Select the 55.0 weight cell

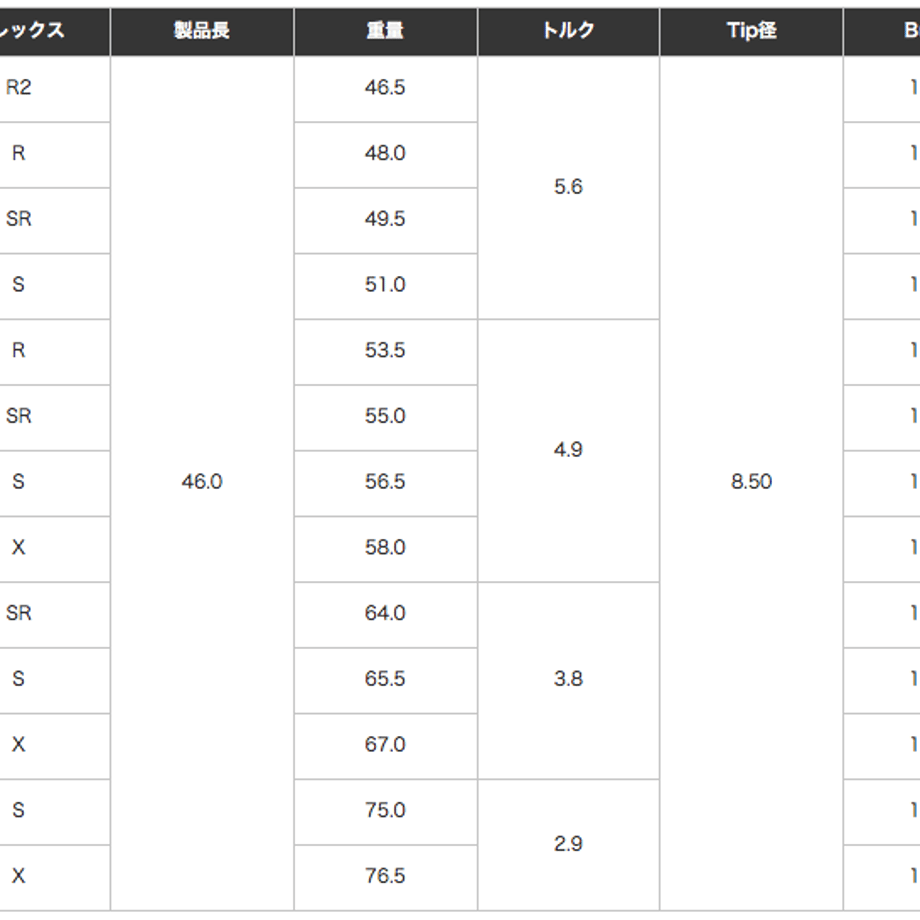385,418
